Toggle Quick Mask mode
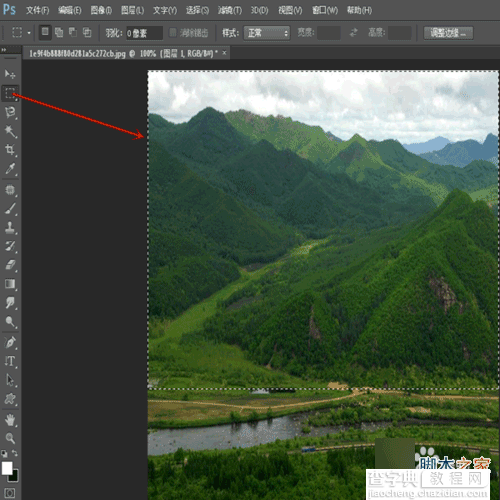 tap(10, 493)
